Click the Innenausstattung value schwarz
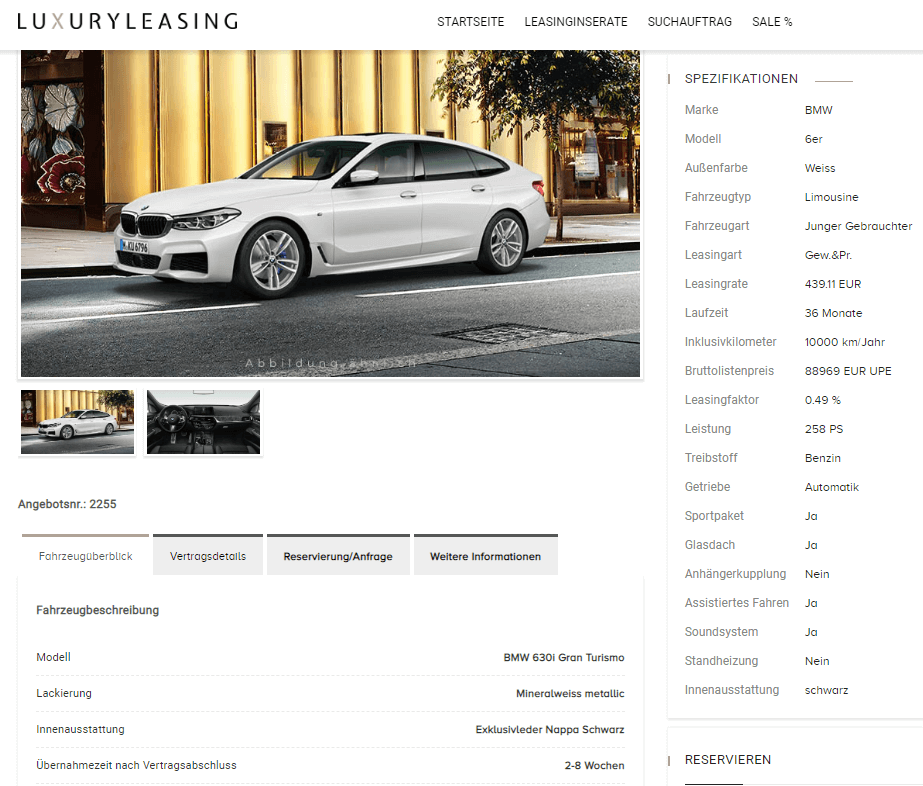923x786 pixels. (x=826, y=689)
